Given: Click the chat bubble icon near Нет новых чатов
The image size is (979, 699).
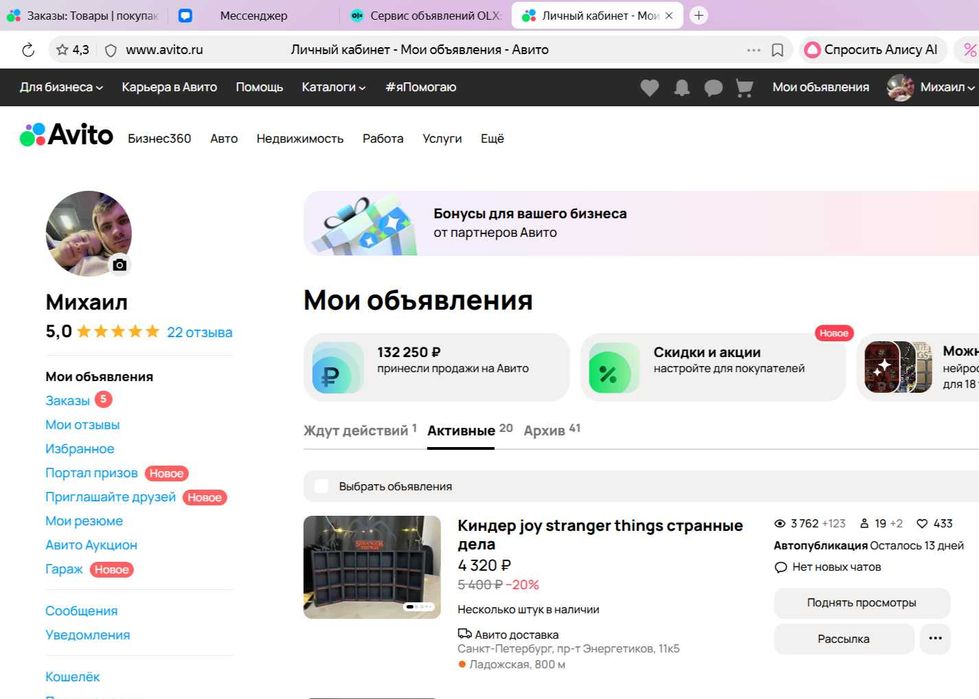Looking at the screenshot, I should coord(780,567).
